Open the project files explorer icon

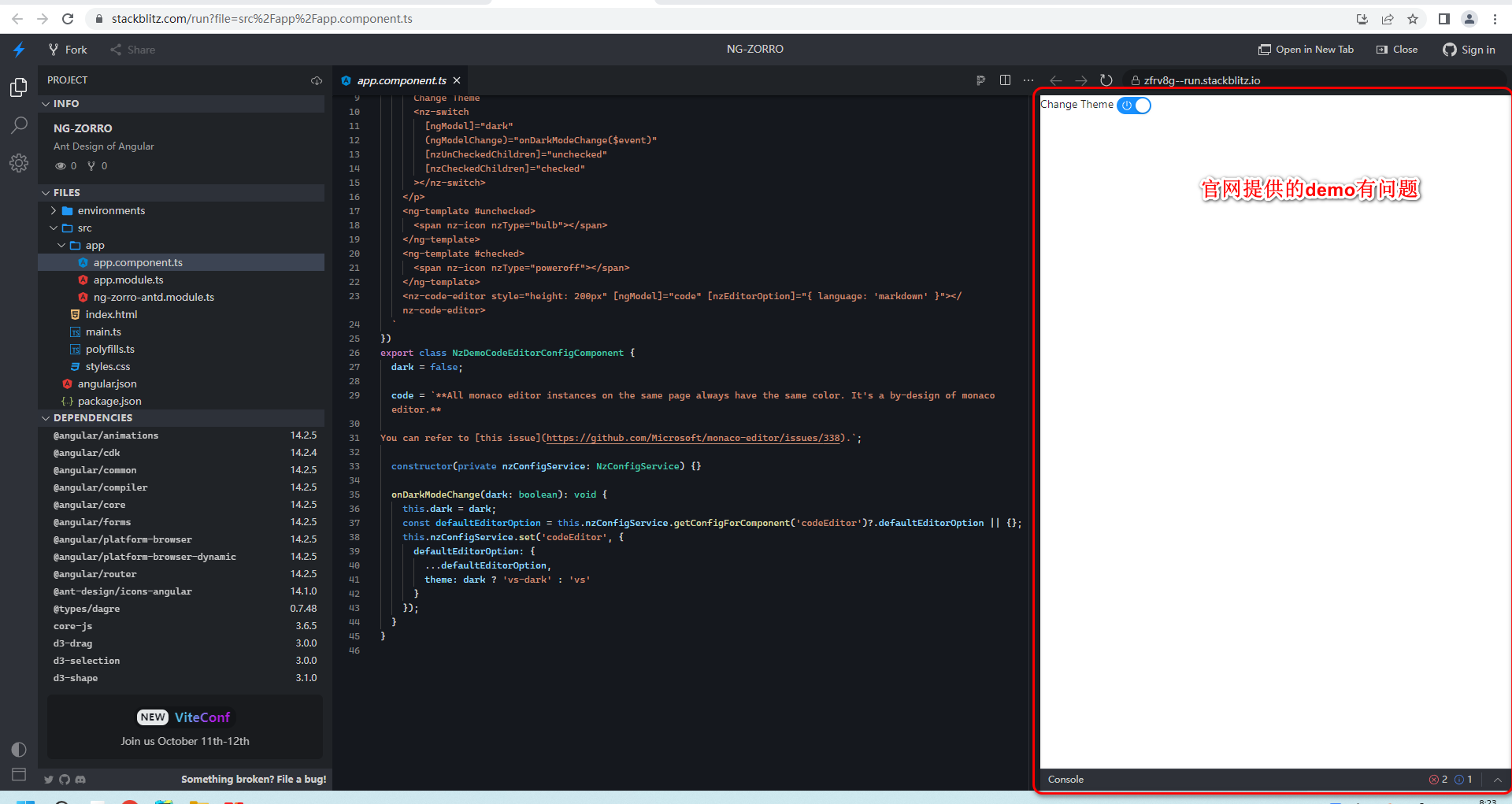[x=19, y=87]
